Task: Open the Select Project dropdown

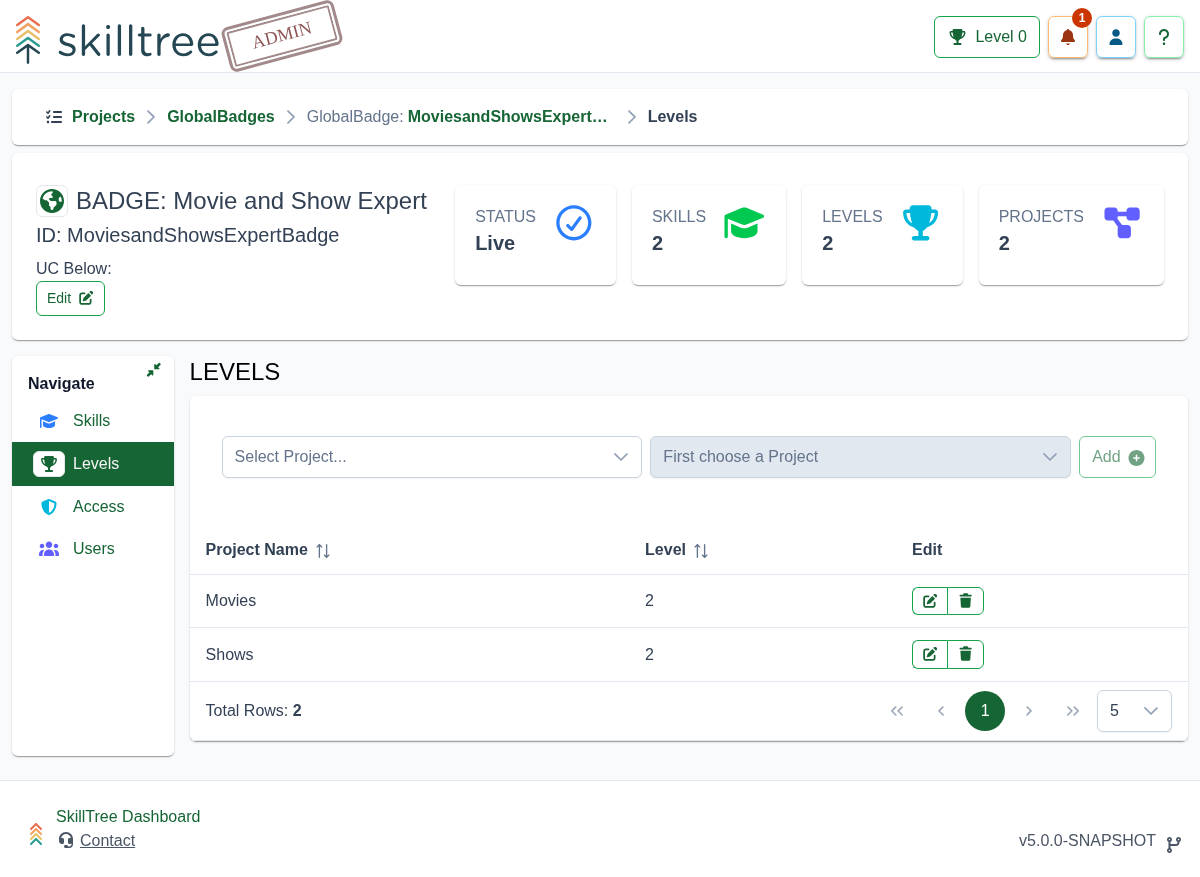Action: pyautogui.click(x=432, y=457)
